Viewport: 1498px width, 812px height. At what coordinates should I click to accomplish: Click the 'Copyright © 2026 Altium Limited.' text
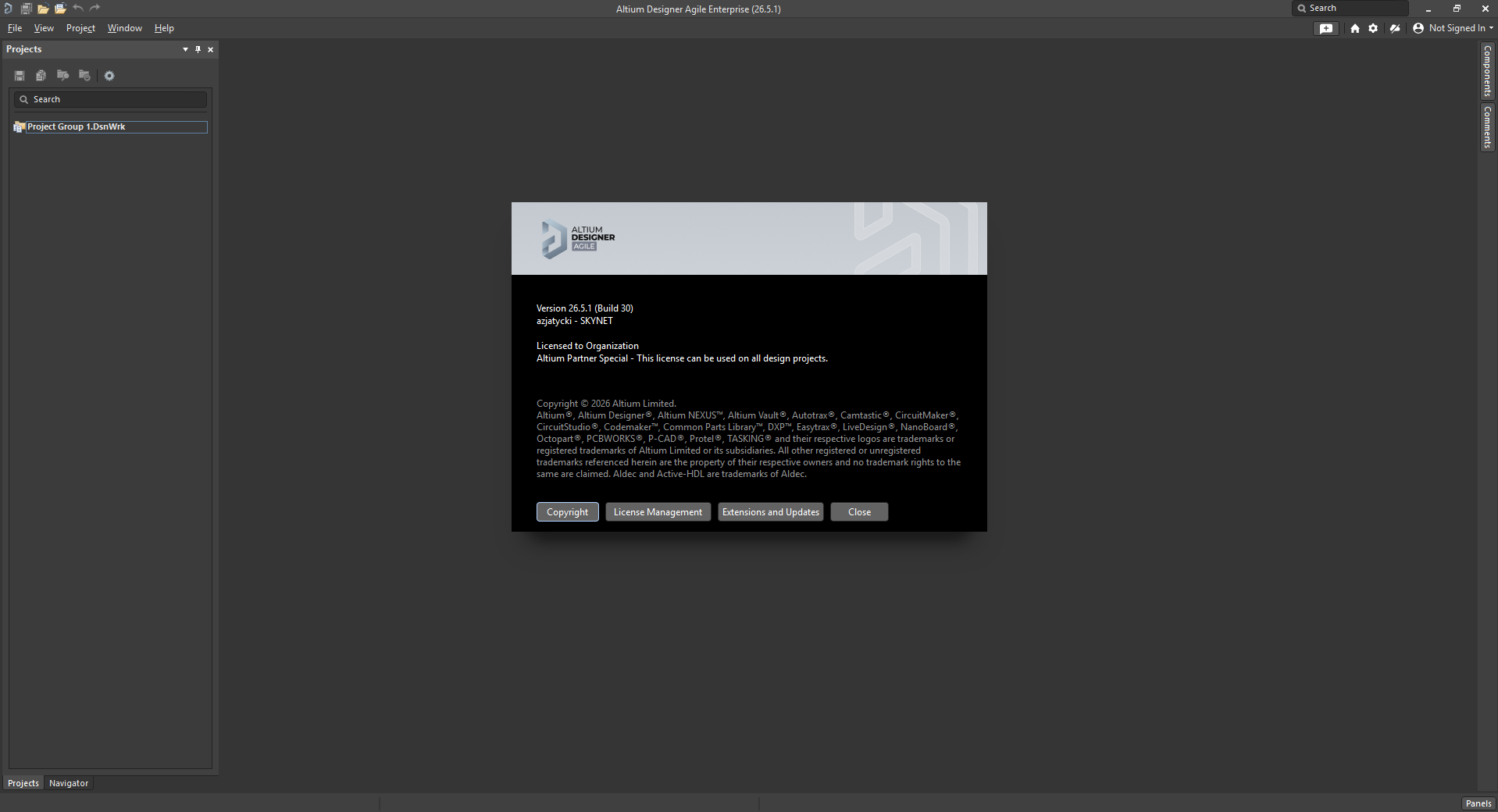pos(606,404)
